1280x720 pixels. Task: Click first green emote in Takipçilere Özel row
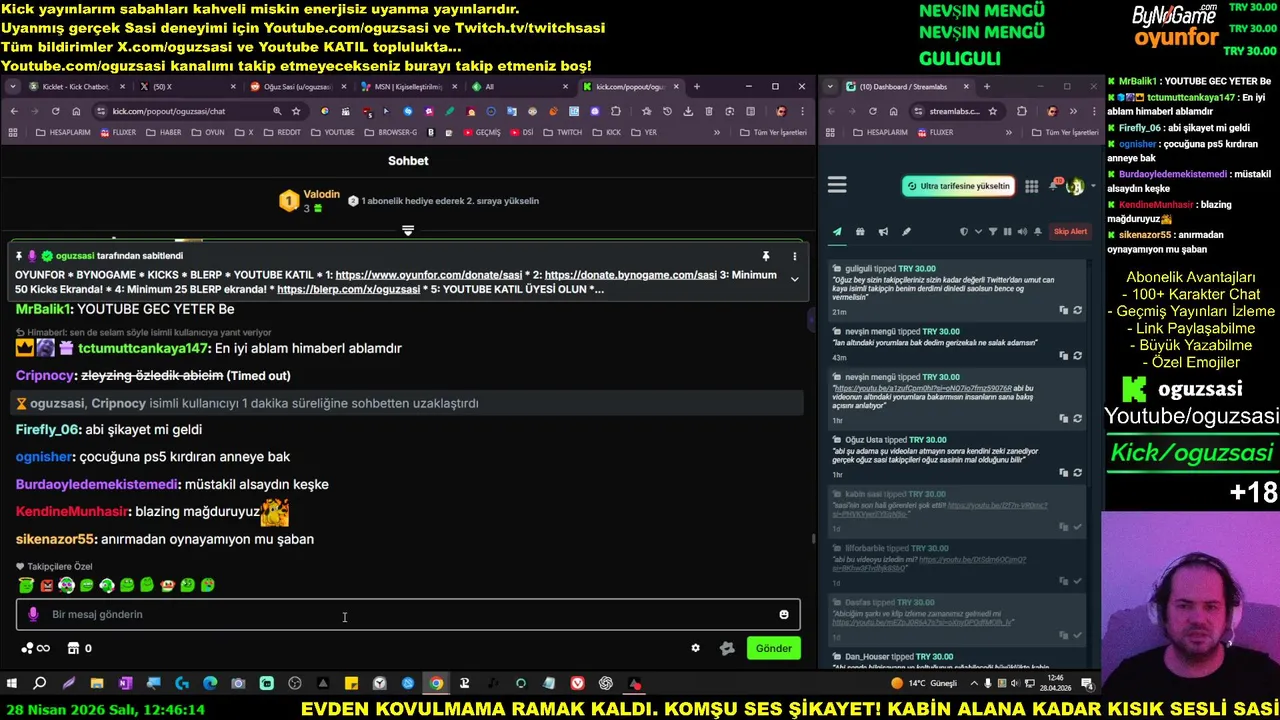(x=26, y=585)
